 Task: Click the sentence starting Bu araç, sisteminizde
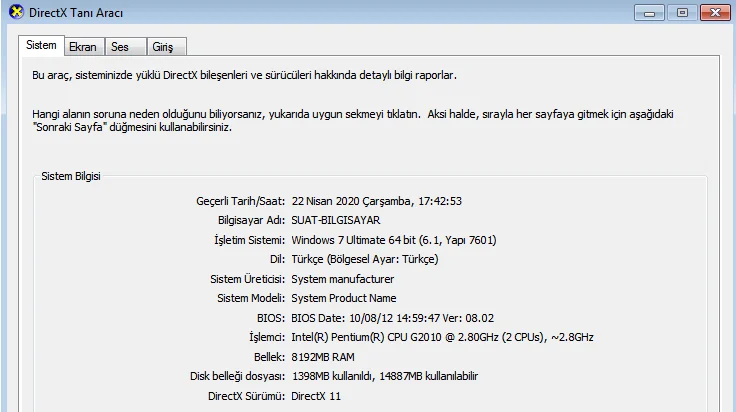244,76
